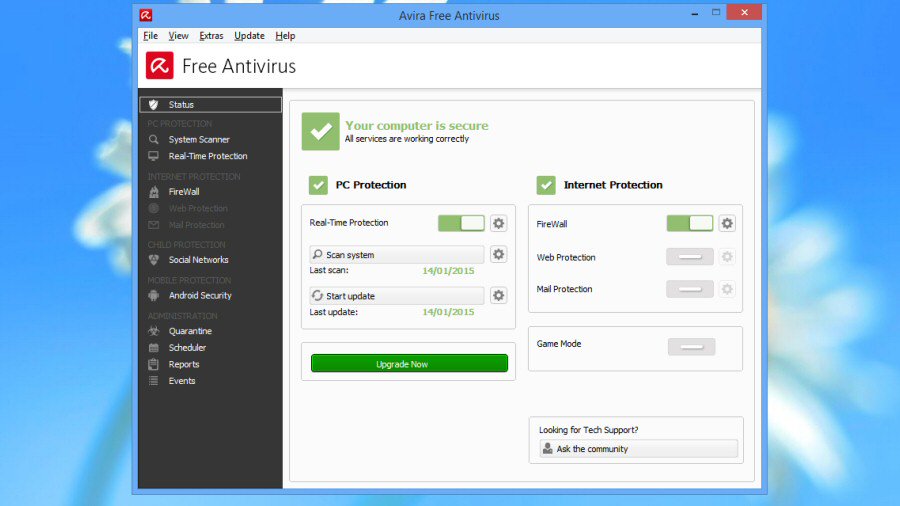This screenshot has height=506, width=900.
Task: Click 'Looking for Tech Support?' text
Action: coord(588,430)
